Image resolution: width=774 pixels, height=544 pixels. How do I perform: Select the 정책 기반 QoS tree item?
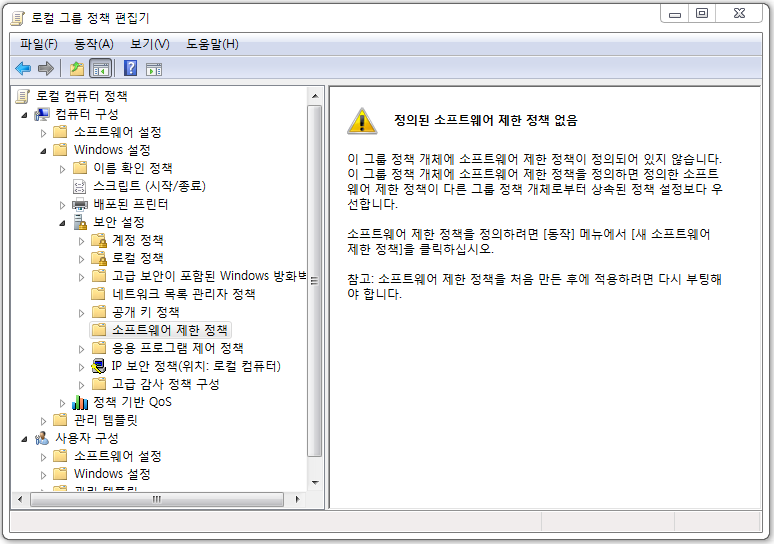point(132,402)
